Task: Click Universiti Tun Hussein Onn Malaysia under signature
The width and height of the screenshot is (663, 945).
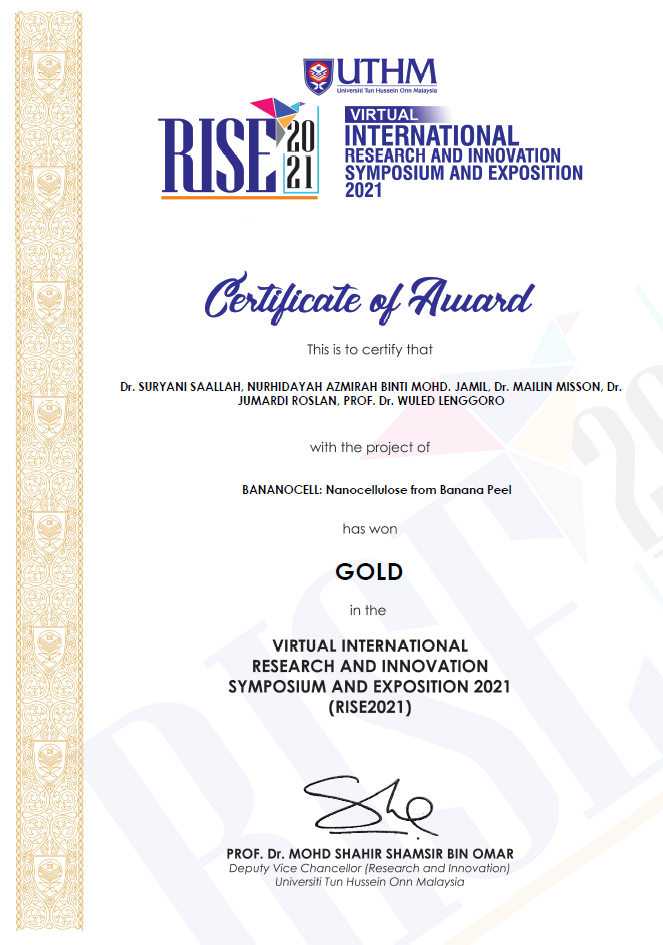Action: coord(370,882)
